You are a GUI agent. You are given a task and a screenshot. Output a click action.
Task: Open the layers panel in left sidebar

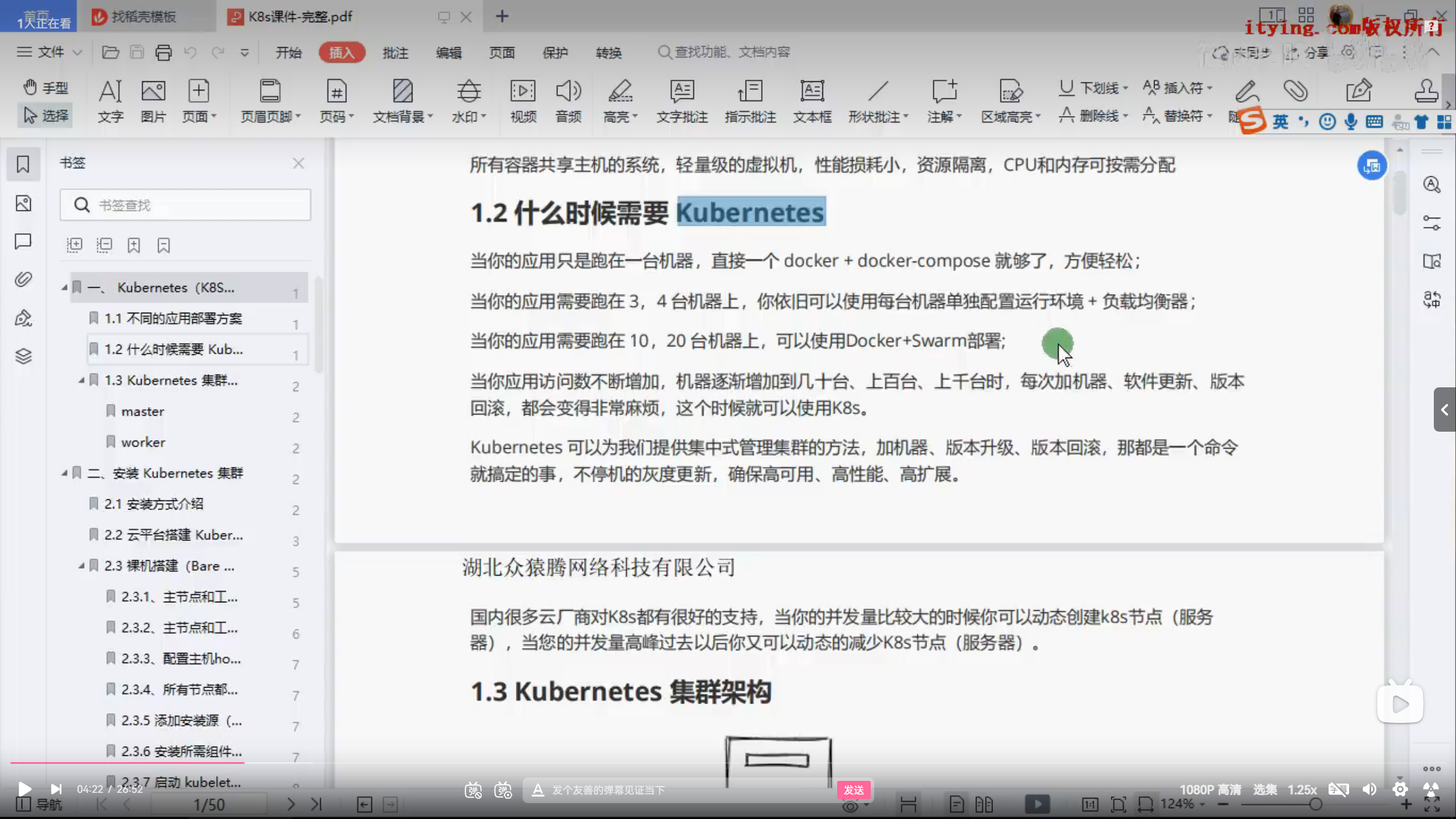23,356
